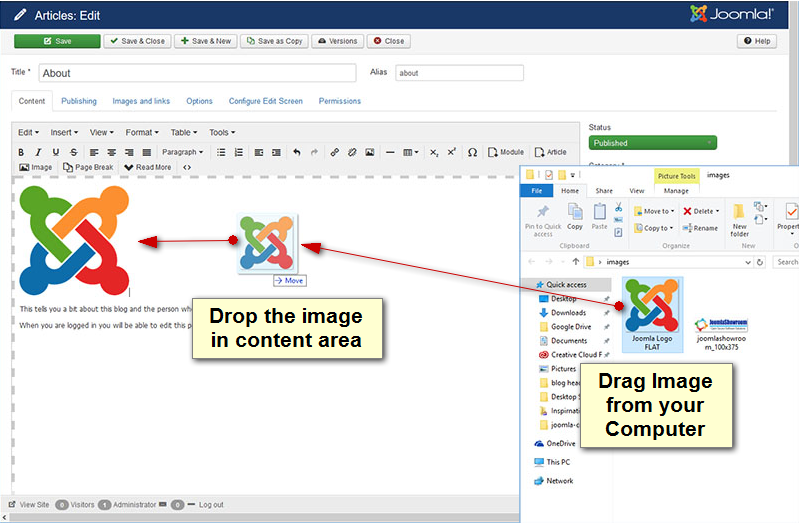This screenshot has height=525, width=801.
Task: Open the Format menu
Action: (x=142, y=132)
